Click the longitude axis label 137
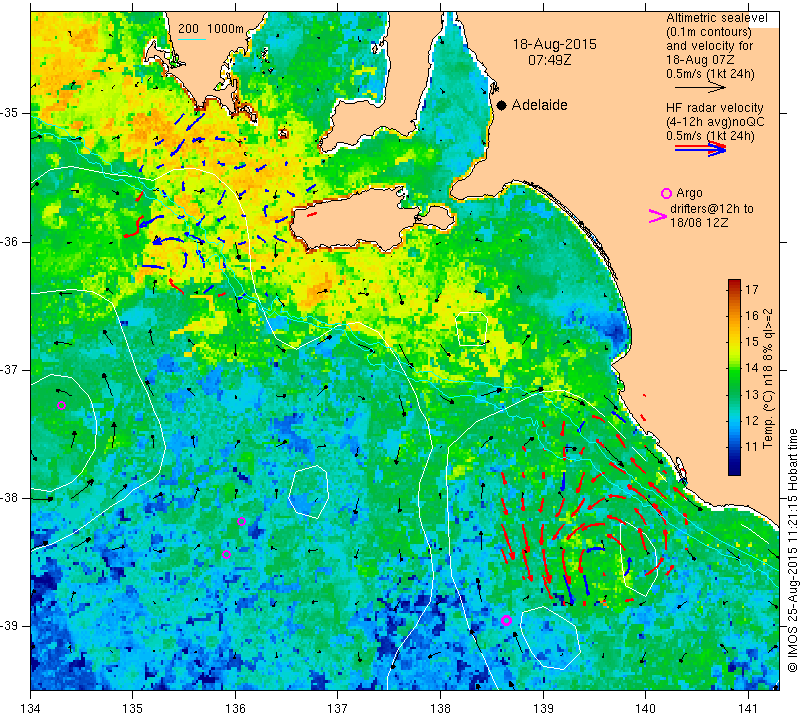This screenshot has height=720, width=800. [x=338, y=708]
